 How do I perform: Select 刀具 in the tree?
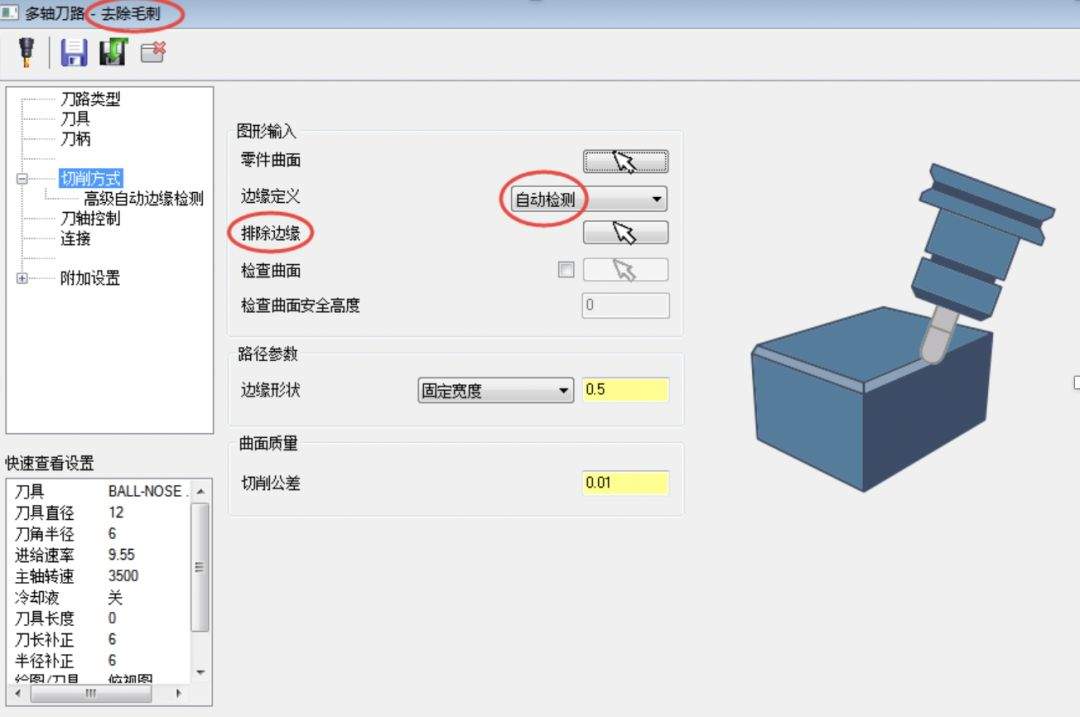pos(76,118)
